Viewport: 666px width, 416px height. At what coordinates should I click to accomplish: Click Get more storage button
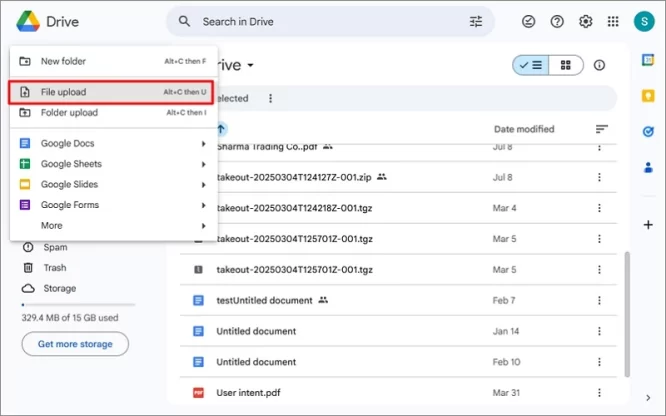click(75, 344)
